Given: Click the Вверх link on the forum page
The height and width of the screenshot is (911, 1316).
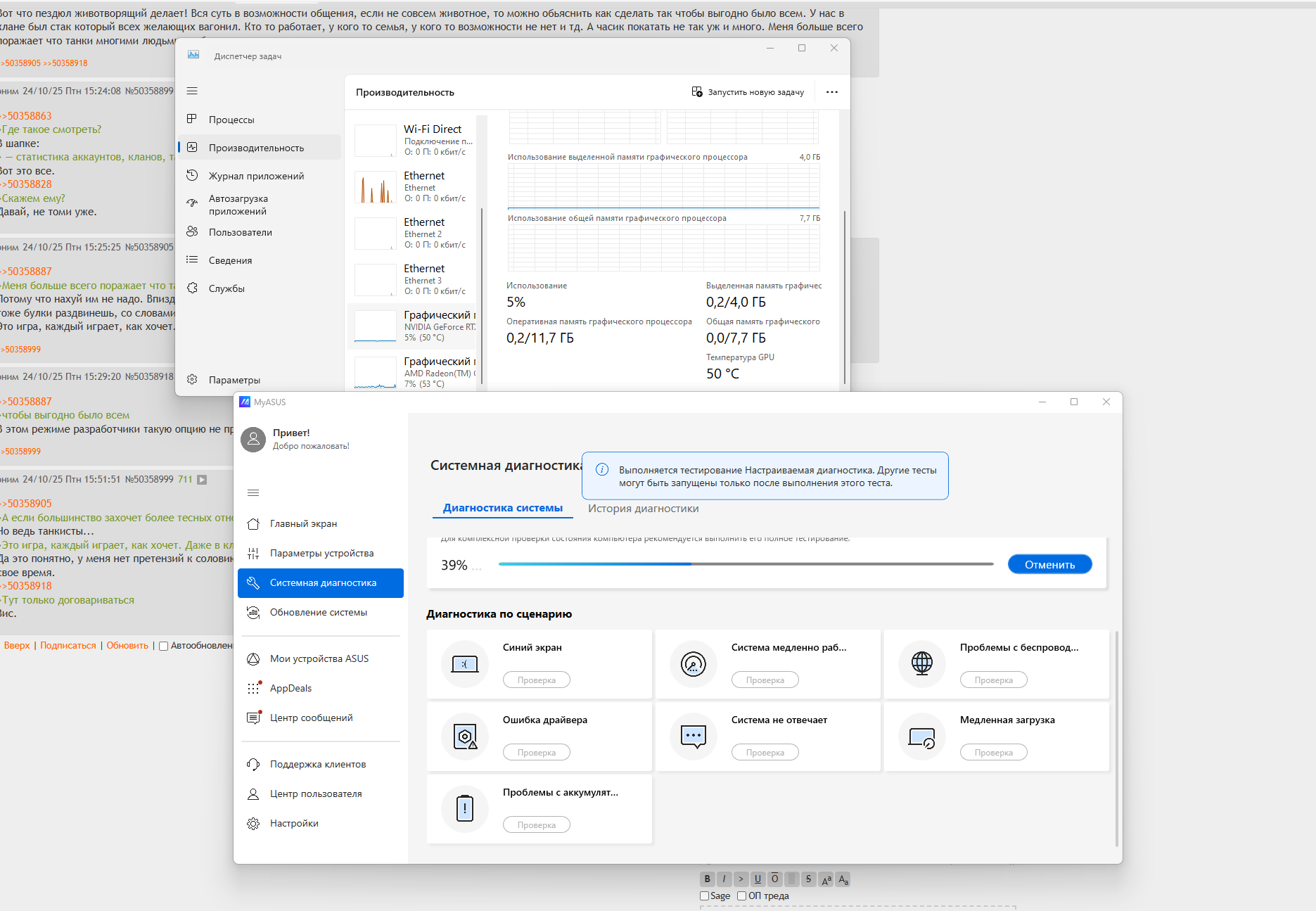Looking at the screenshot, I should (x=17, y=646).
